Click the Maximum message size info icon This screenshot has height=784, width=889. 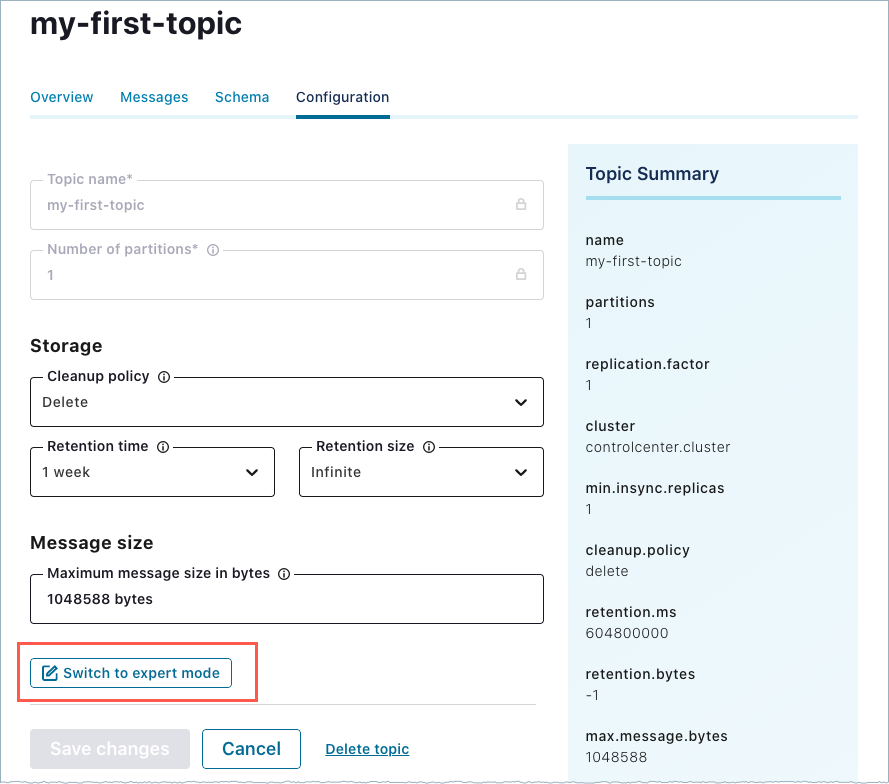coord(282,574)
